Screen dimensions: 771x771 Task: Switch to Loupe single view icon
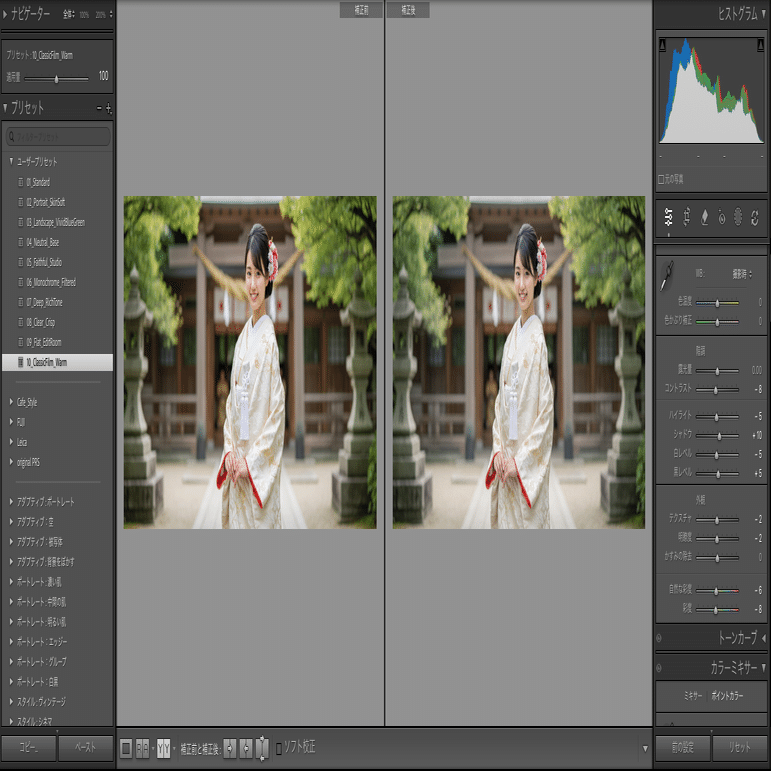click(126, 748)
